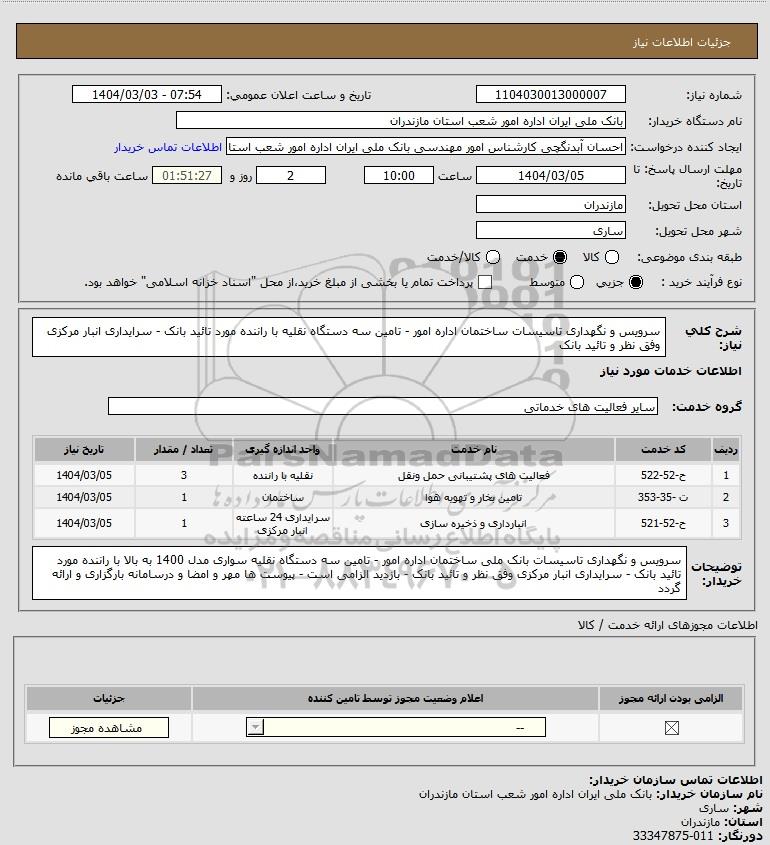Select the جزیی purchase type radio
This screenshot has width=770, height=845.
(636, 282)
